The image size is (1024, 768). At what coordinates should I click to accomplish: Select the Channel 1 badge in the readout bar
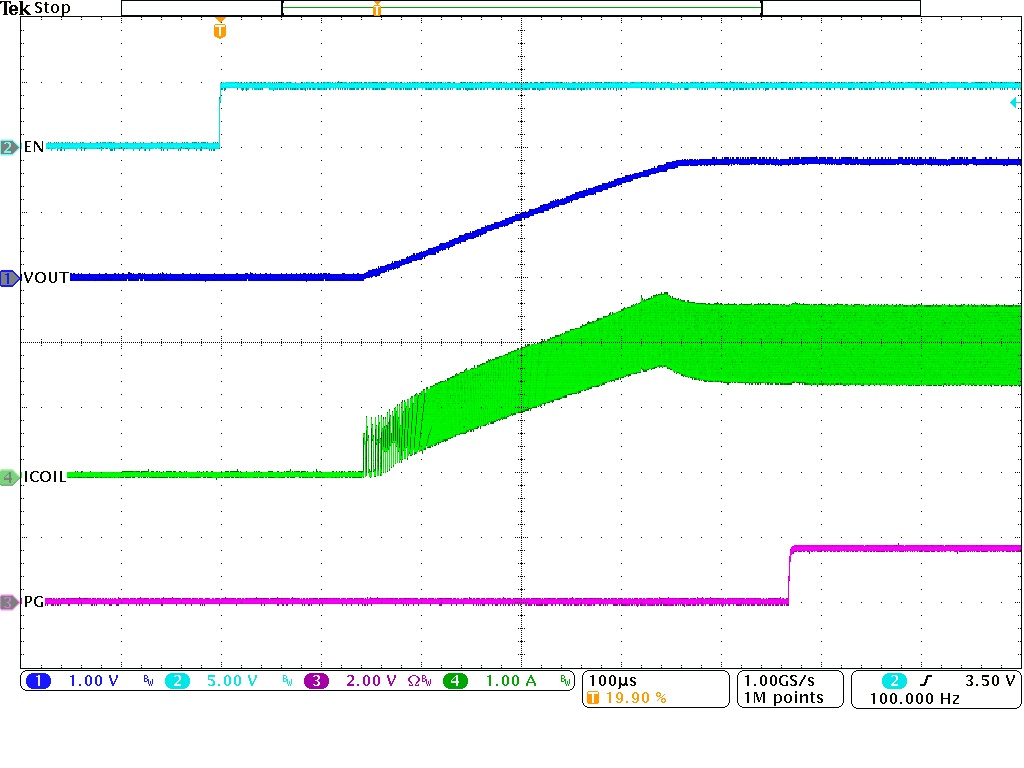38,681
